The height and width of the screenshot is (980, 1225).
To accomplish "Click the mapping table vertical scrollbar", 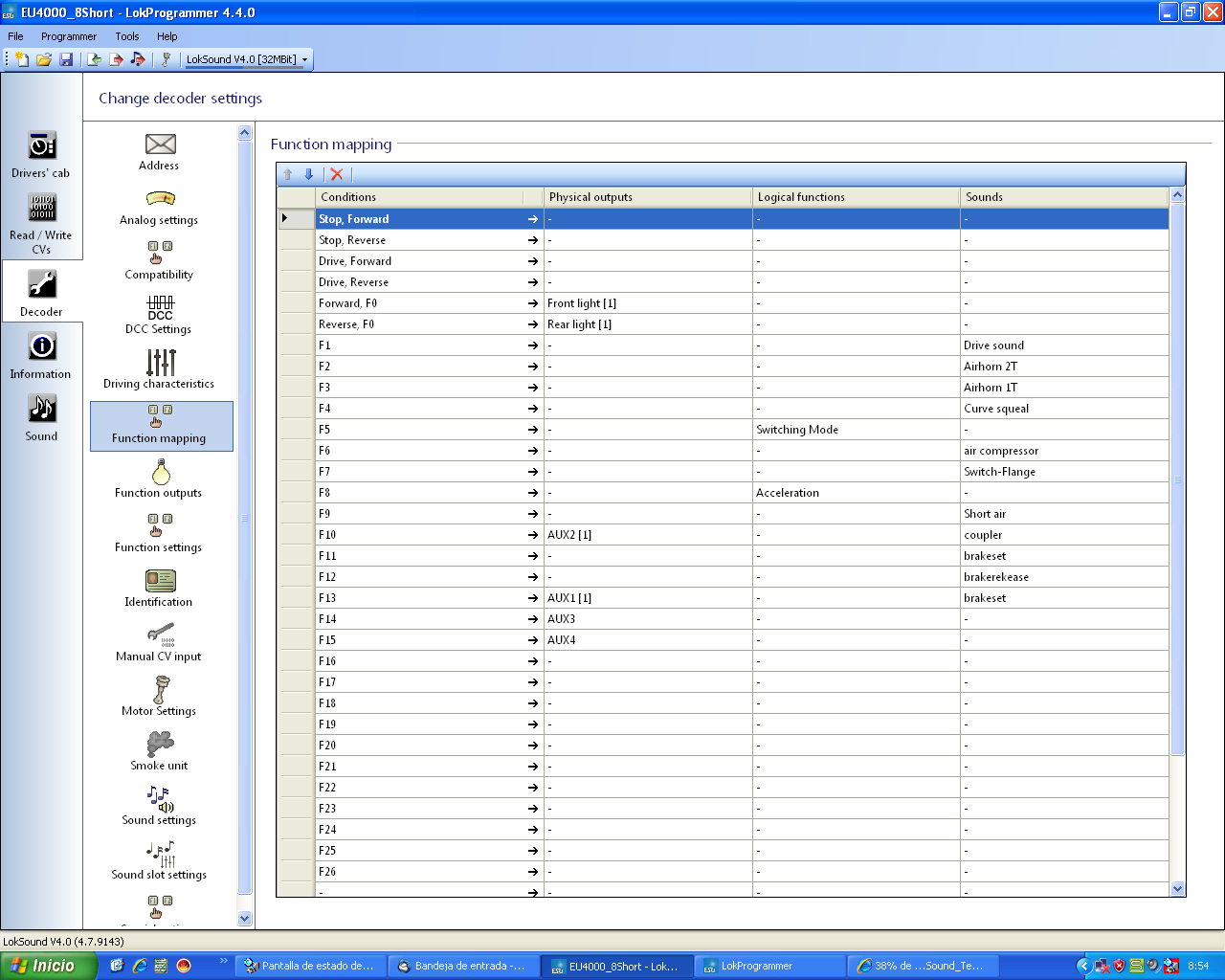I will point(1178,542).
